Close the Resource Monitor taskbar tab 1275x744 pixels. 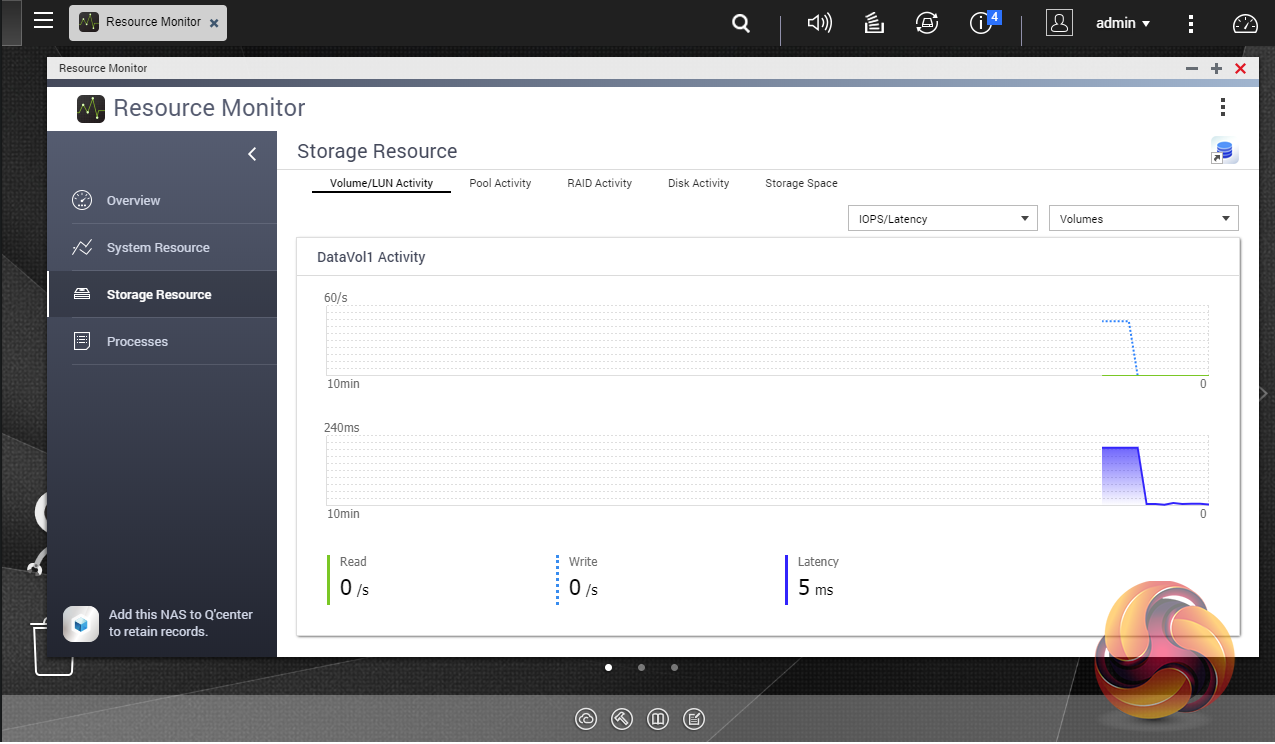tap(214, 22)
